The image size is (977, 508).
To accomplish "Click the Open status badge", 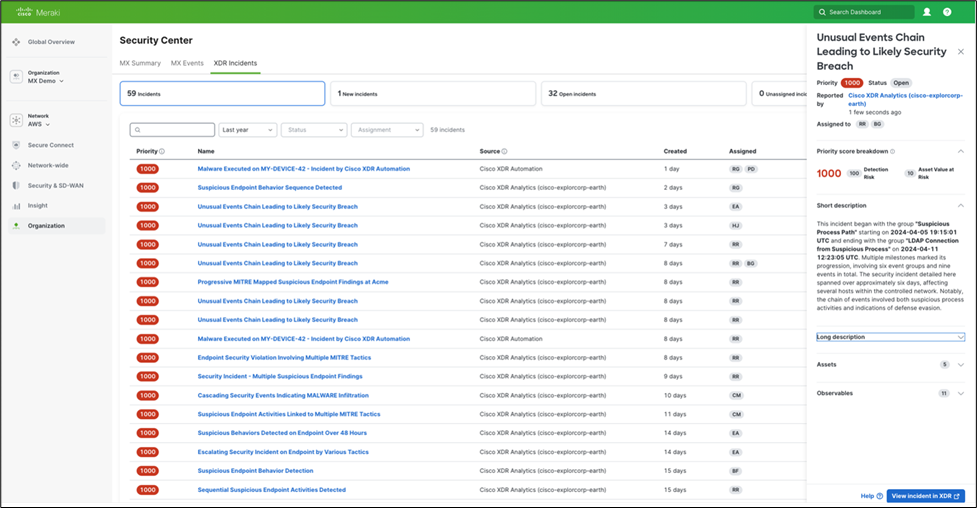I will [901, 83].
